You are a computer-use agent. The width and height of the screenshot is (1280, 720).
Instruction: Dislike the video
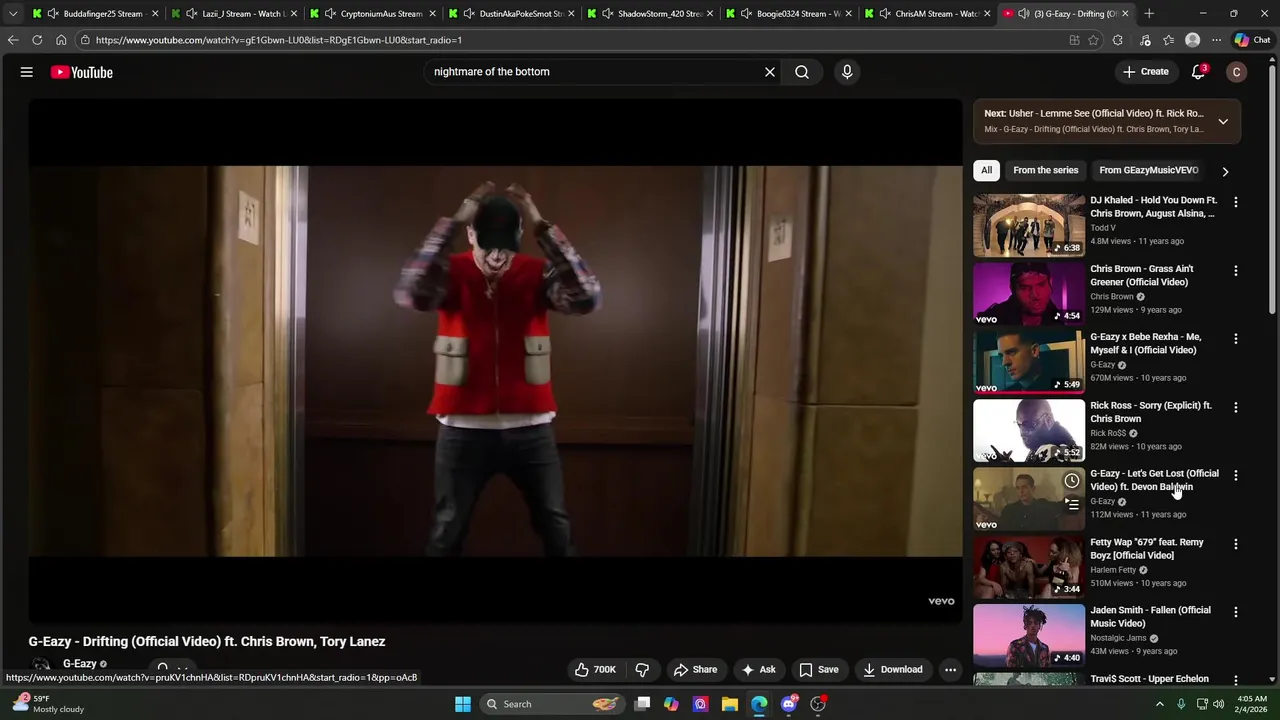643,670
